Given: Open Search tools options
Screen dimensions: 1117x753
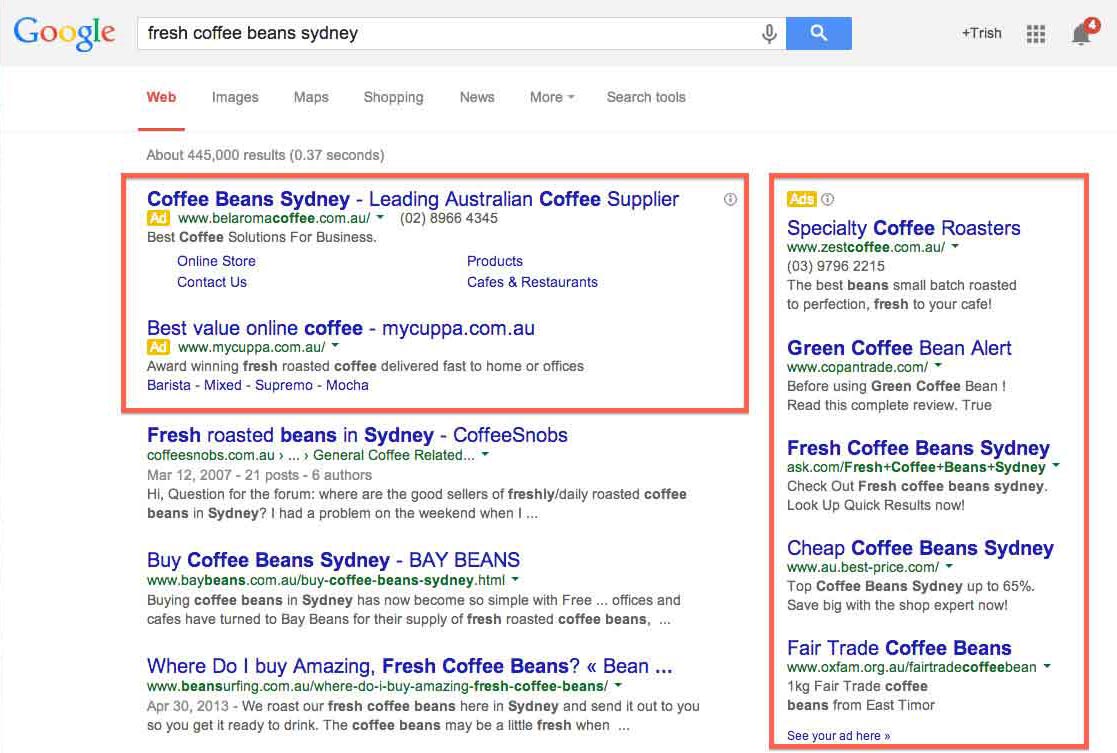Looking at the screenshot, I should (x=646, y=98).
